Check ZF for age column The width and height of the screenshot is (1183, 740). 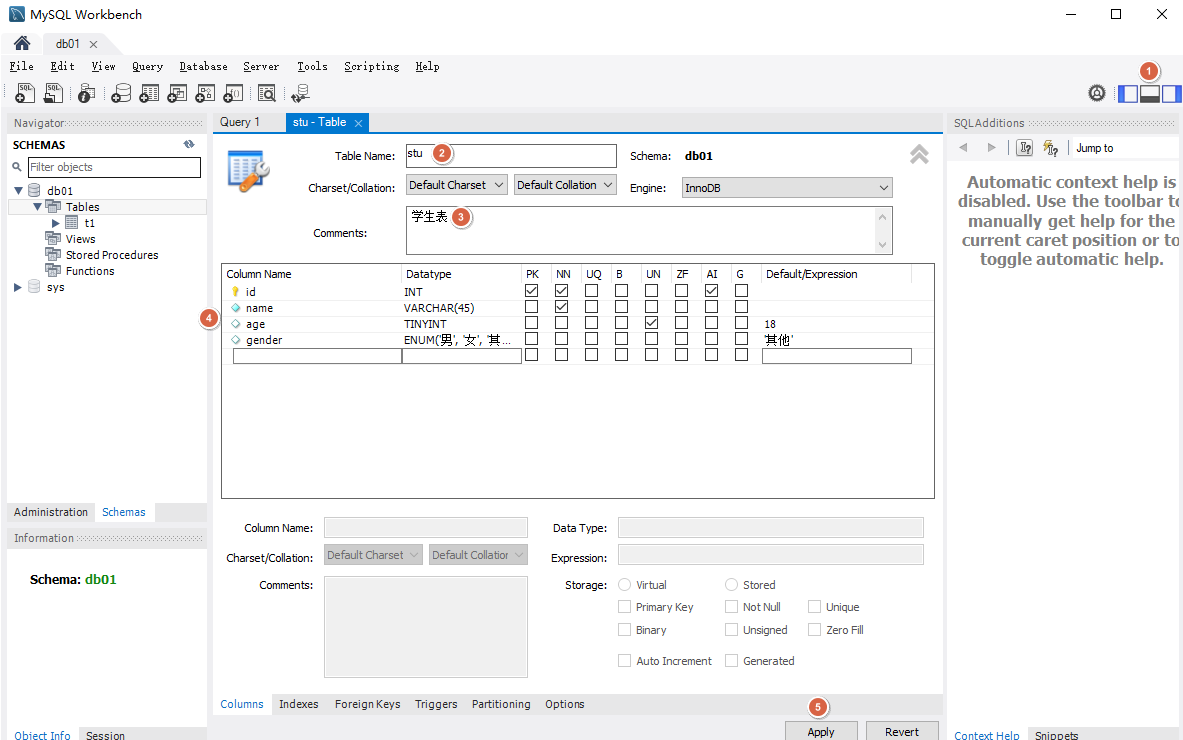(x=681, y=323)
